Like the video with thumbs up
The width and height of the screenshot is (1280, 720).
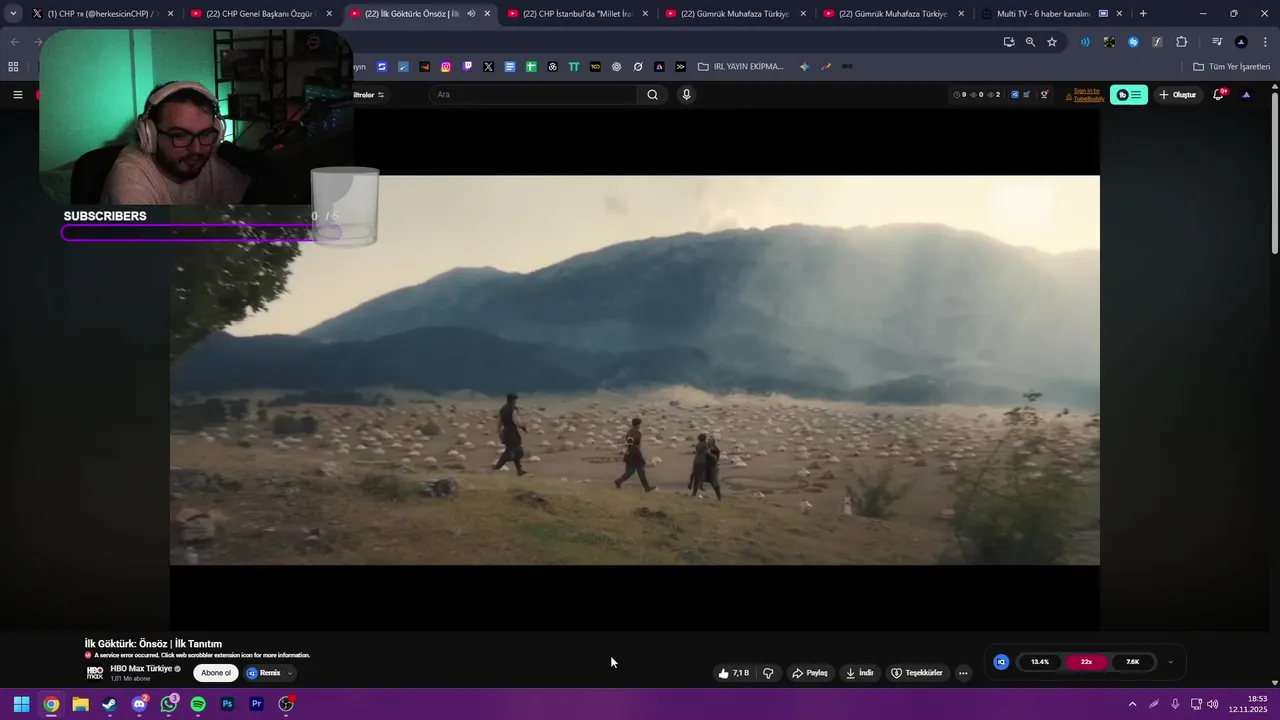(733, 673)
